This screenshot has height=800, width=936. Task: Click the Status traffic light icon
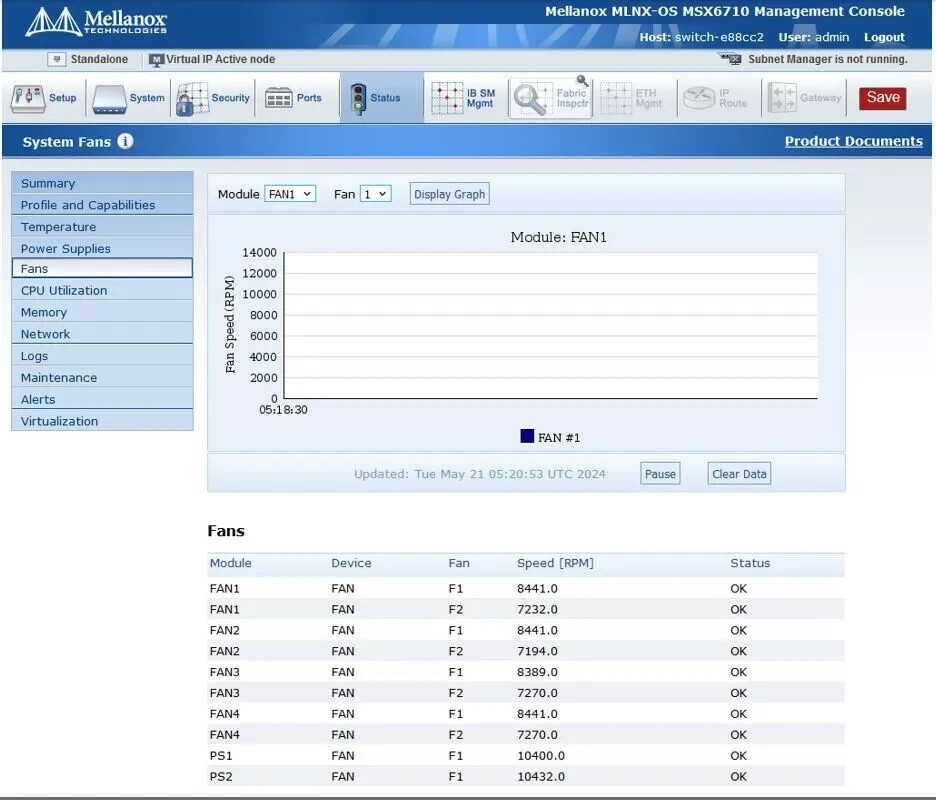click(x=358, y=99)
